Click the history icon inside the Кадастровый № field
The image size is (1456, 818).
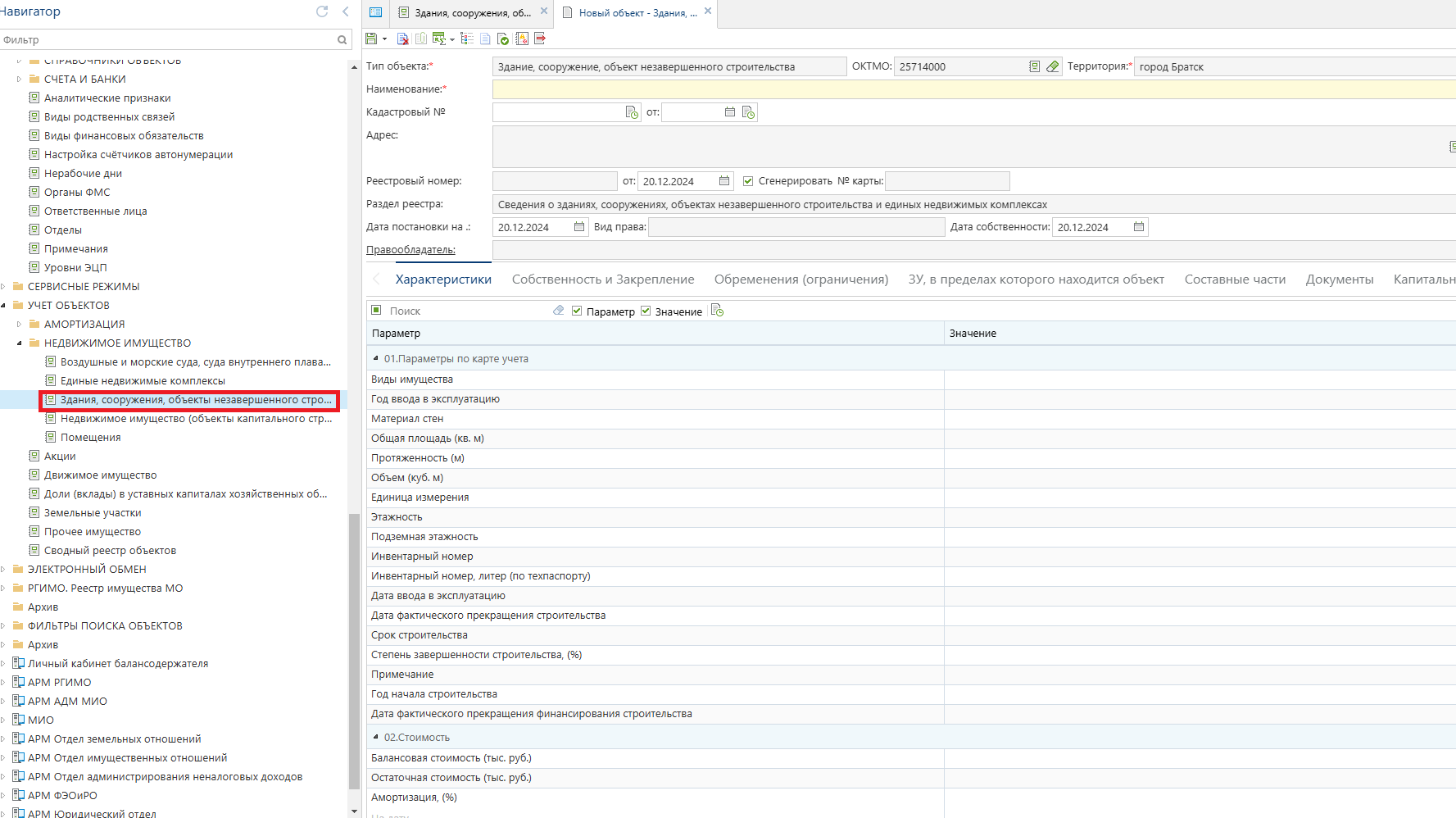point(632,112)
